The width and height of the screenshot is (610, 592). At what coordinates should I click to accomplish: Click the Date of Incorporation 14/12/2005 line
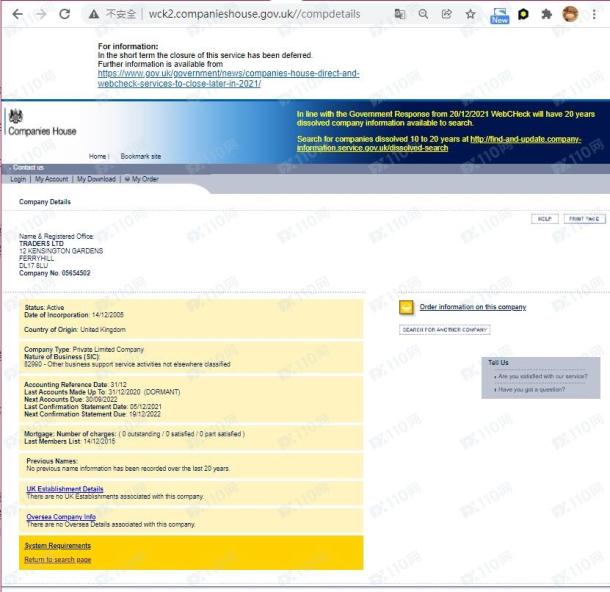tap(74, 315)
